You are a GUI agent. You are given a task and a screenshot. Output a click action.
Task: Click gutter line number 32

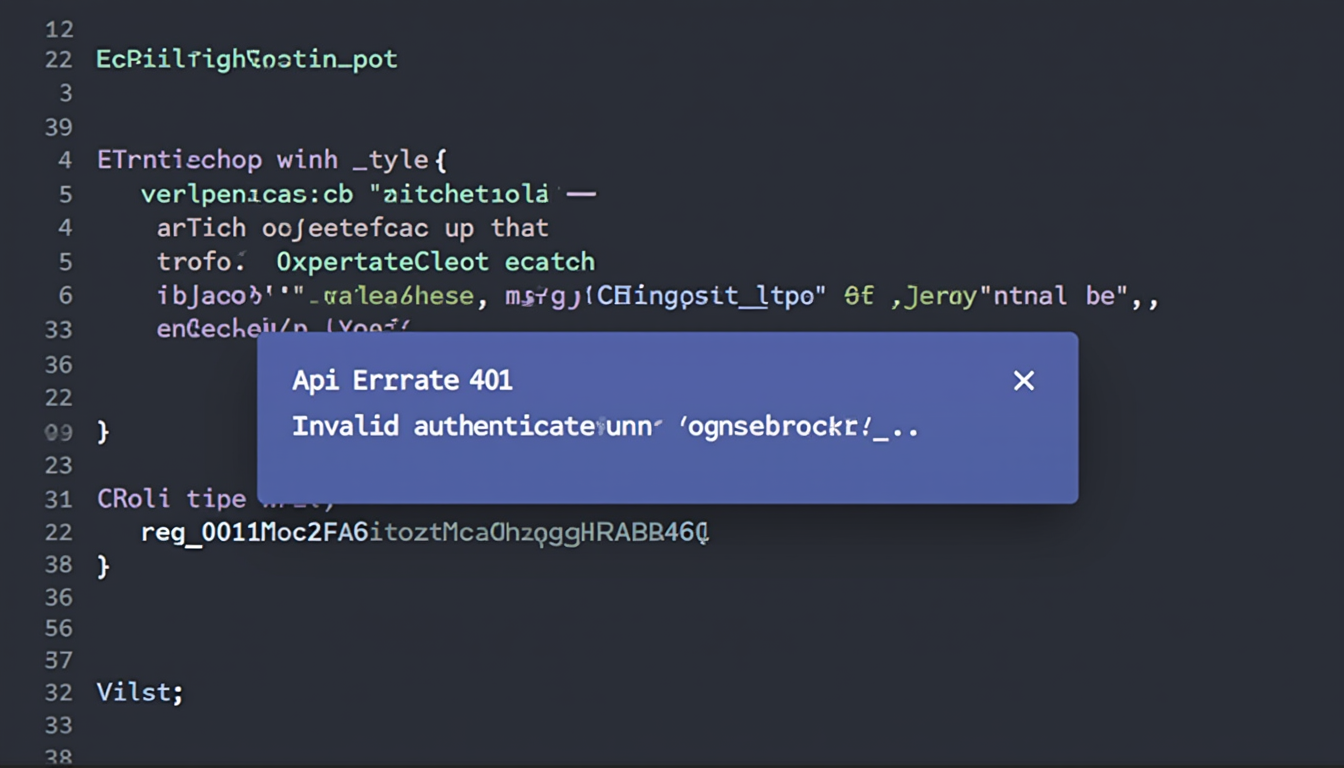click(59, 692)
